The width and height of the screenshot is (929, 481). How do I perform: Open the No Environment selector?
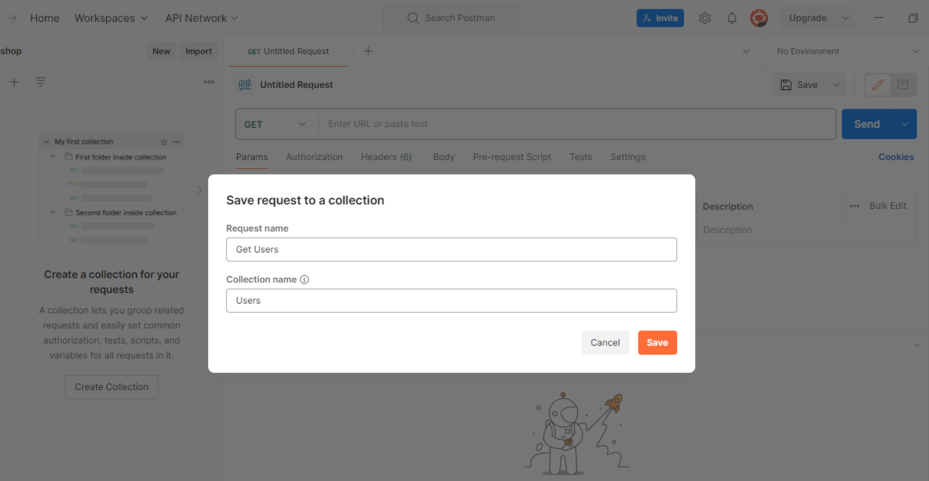[x=846, y=51]
